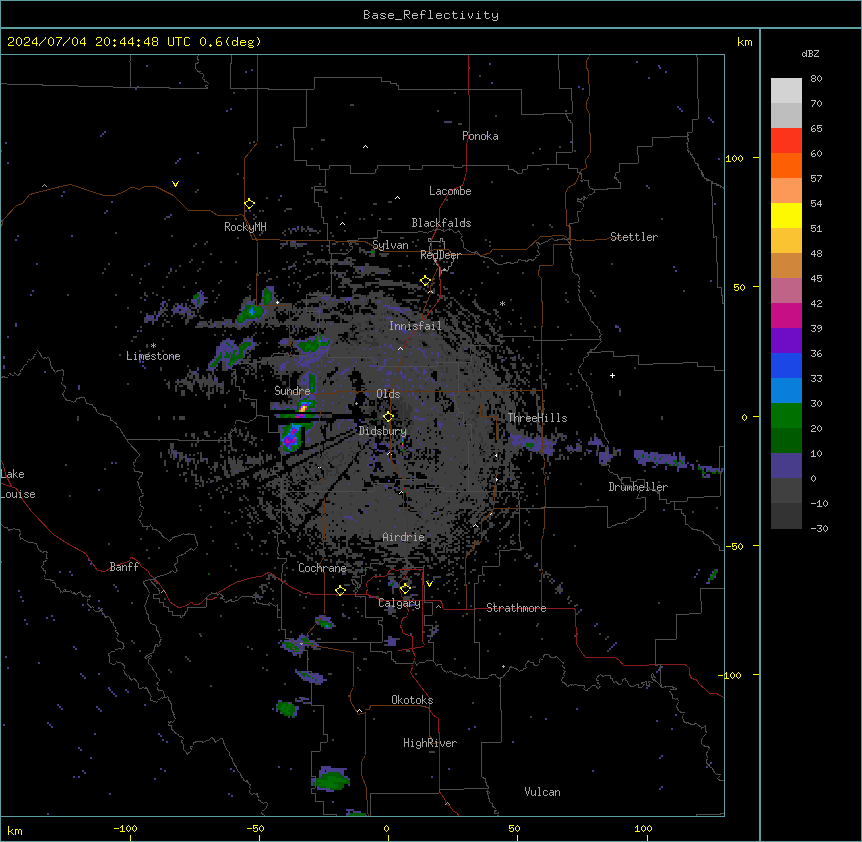This screenshot has height=842, width=862.
Task: Click the yellow diamond marker near Olds
Action: click(388, 417)
